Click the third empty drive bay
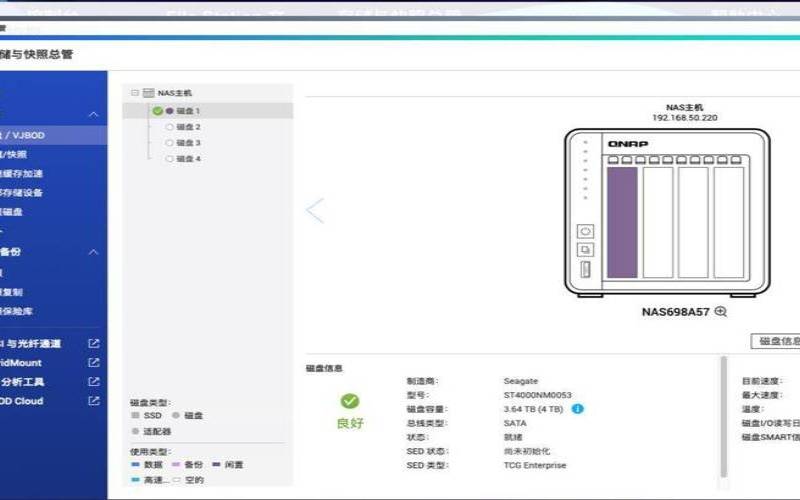 pyautogui.click(x=693, y=222)
